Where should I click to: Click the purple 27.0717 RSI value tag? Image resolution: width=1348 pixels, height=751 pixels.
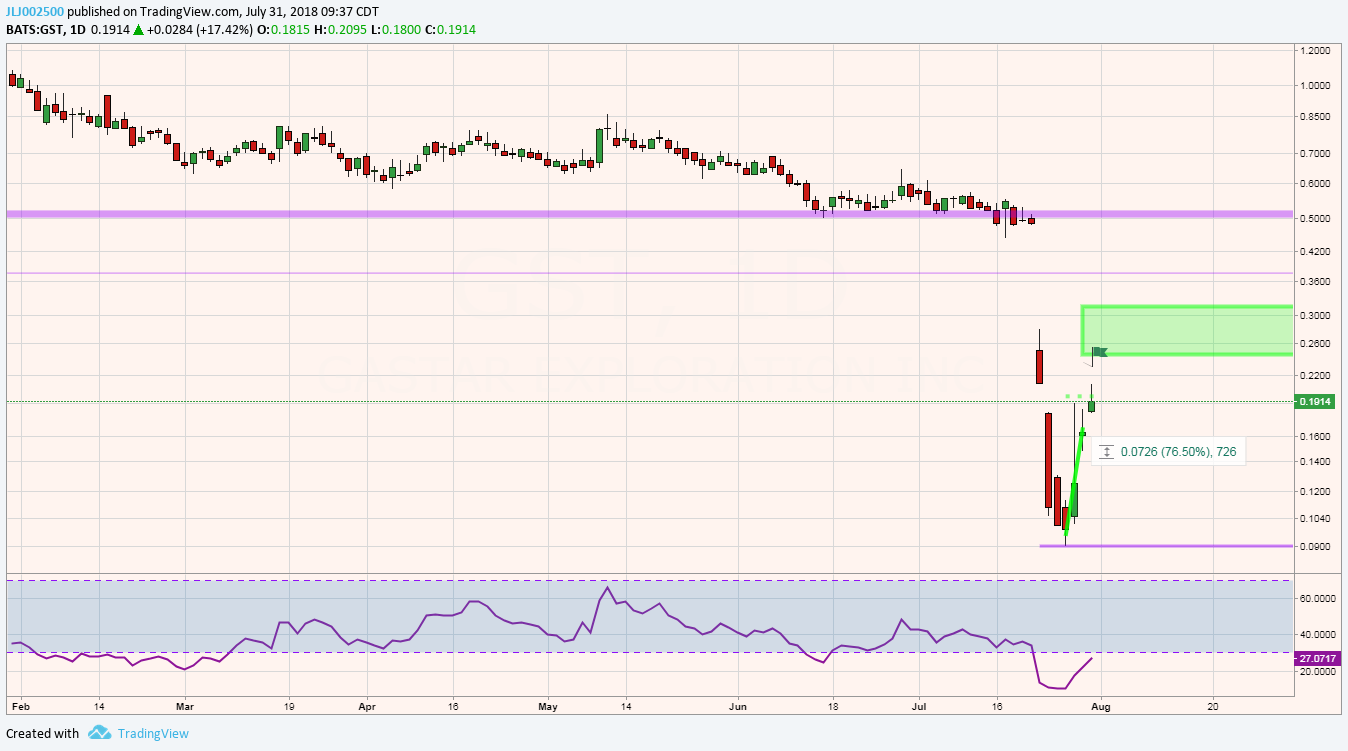coord(1318,659)
